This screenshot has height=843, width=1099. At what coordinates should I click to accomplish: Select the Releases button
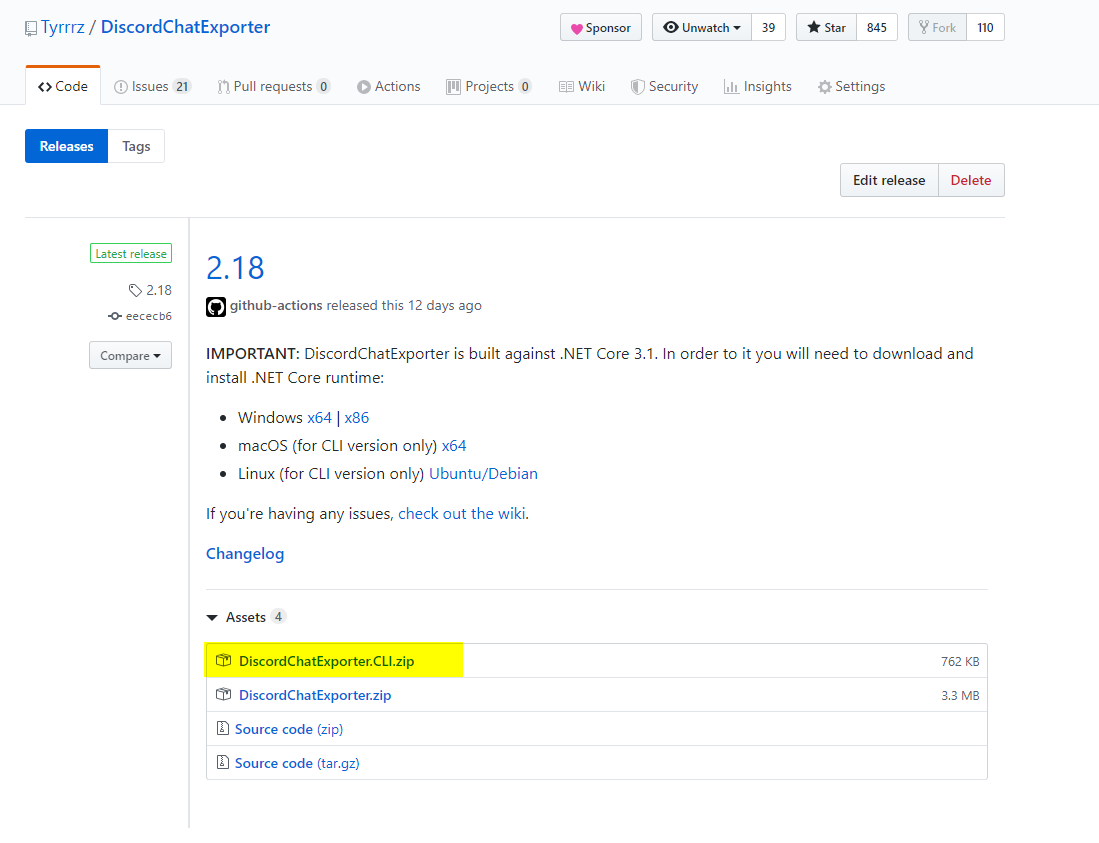coord(67,146)
